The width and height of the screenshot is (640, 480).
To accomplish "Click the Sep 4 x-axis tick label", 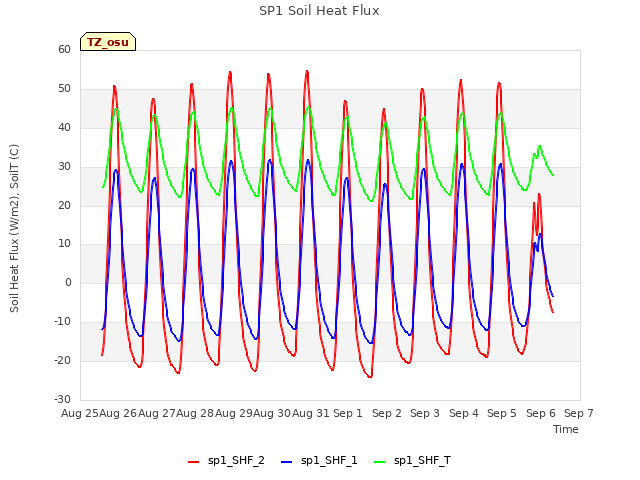I will 464,413.
